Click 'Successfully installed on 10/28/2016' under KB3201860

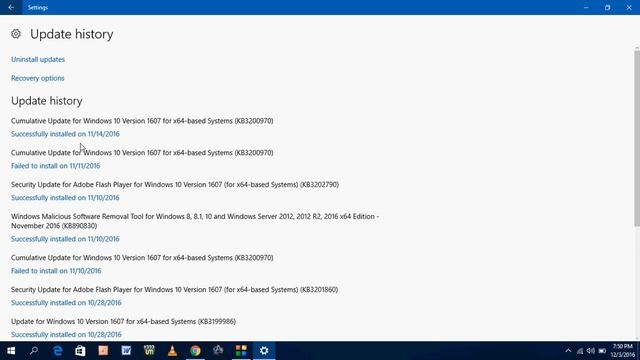(x=66, y=302)
